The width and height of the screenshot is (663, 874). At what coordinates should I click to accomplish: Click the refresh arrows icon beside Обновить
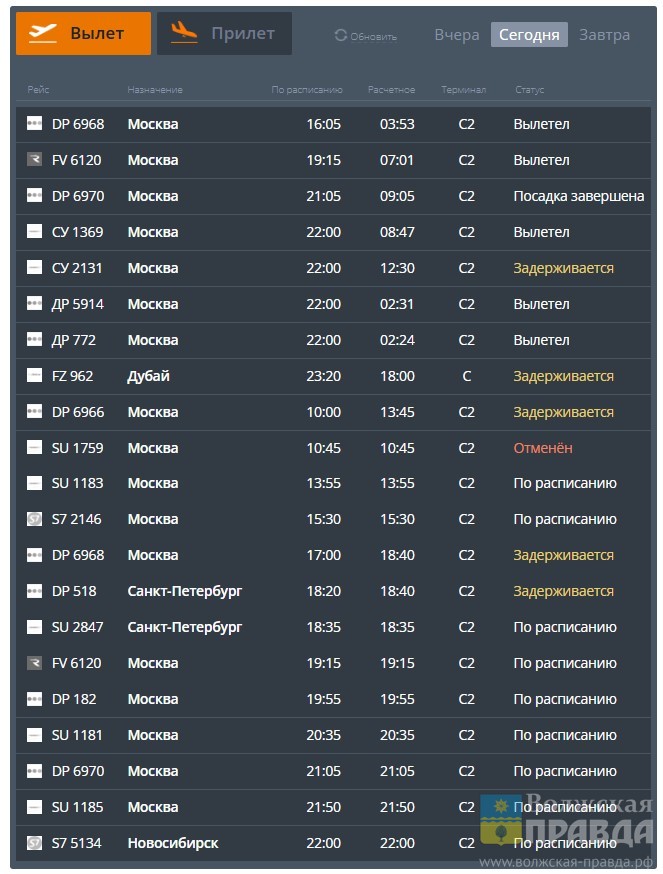(341, 36)
